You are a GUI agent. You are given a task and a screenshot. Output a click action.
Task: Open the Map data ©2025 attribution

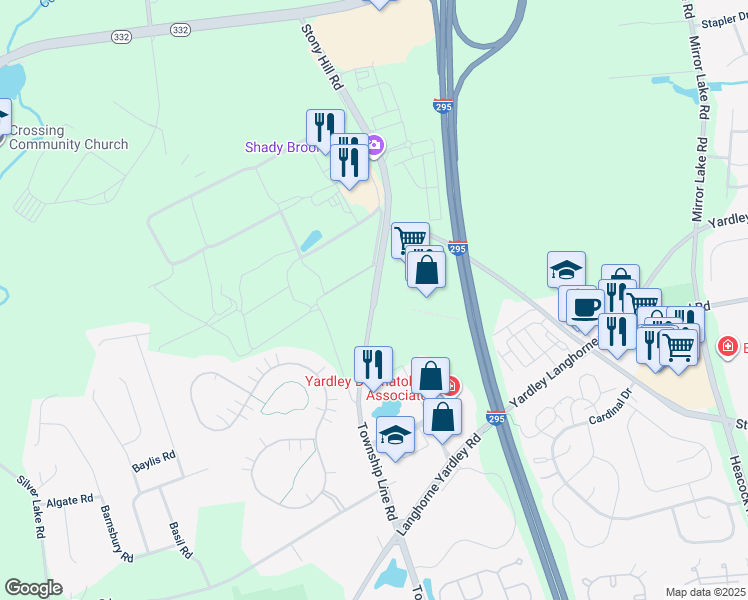click(x=705, y=592)
